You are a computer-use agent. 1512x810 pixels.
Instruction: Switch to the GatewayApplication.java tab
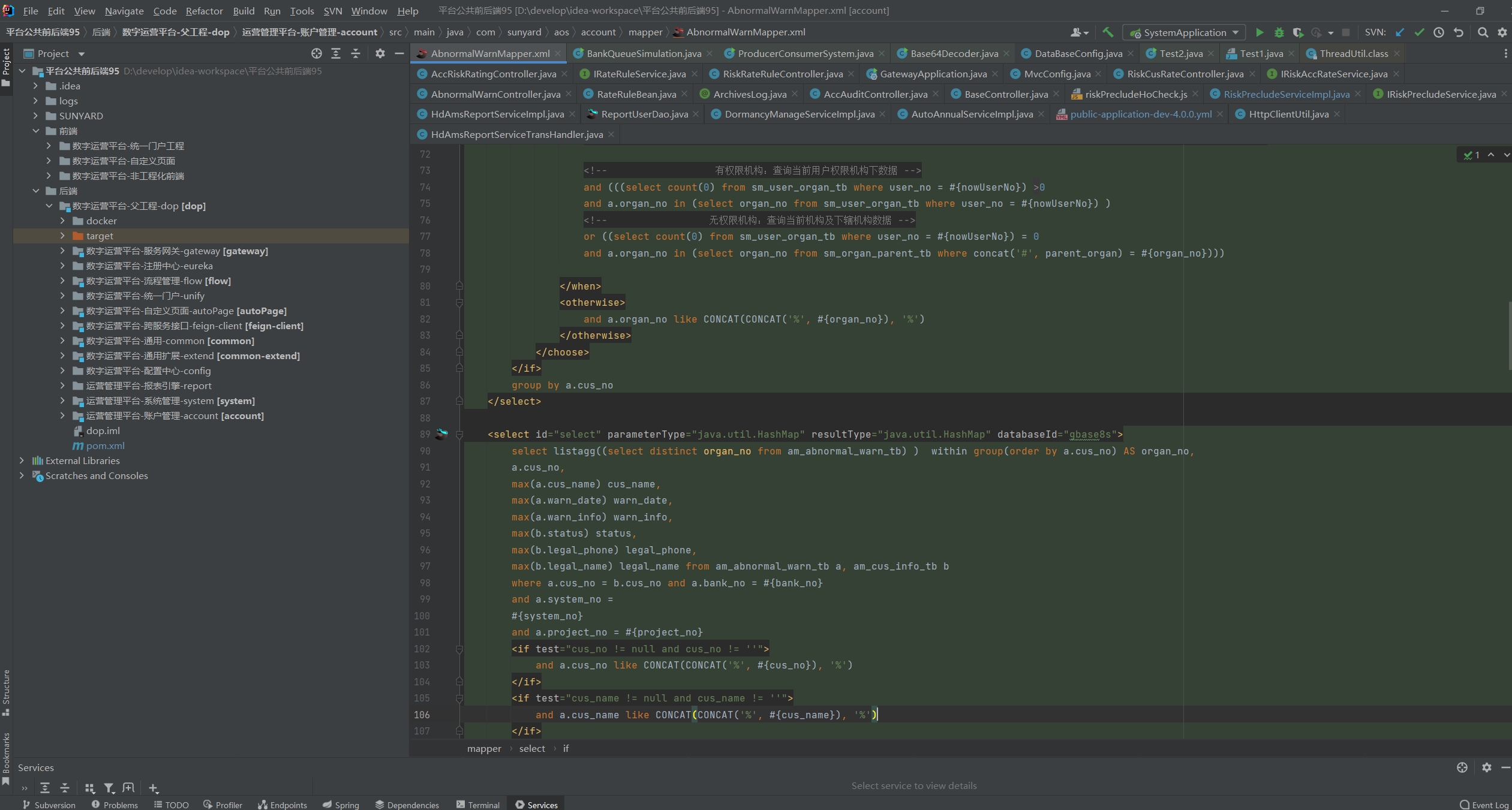[x=933, y=74]
